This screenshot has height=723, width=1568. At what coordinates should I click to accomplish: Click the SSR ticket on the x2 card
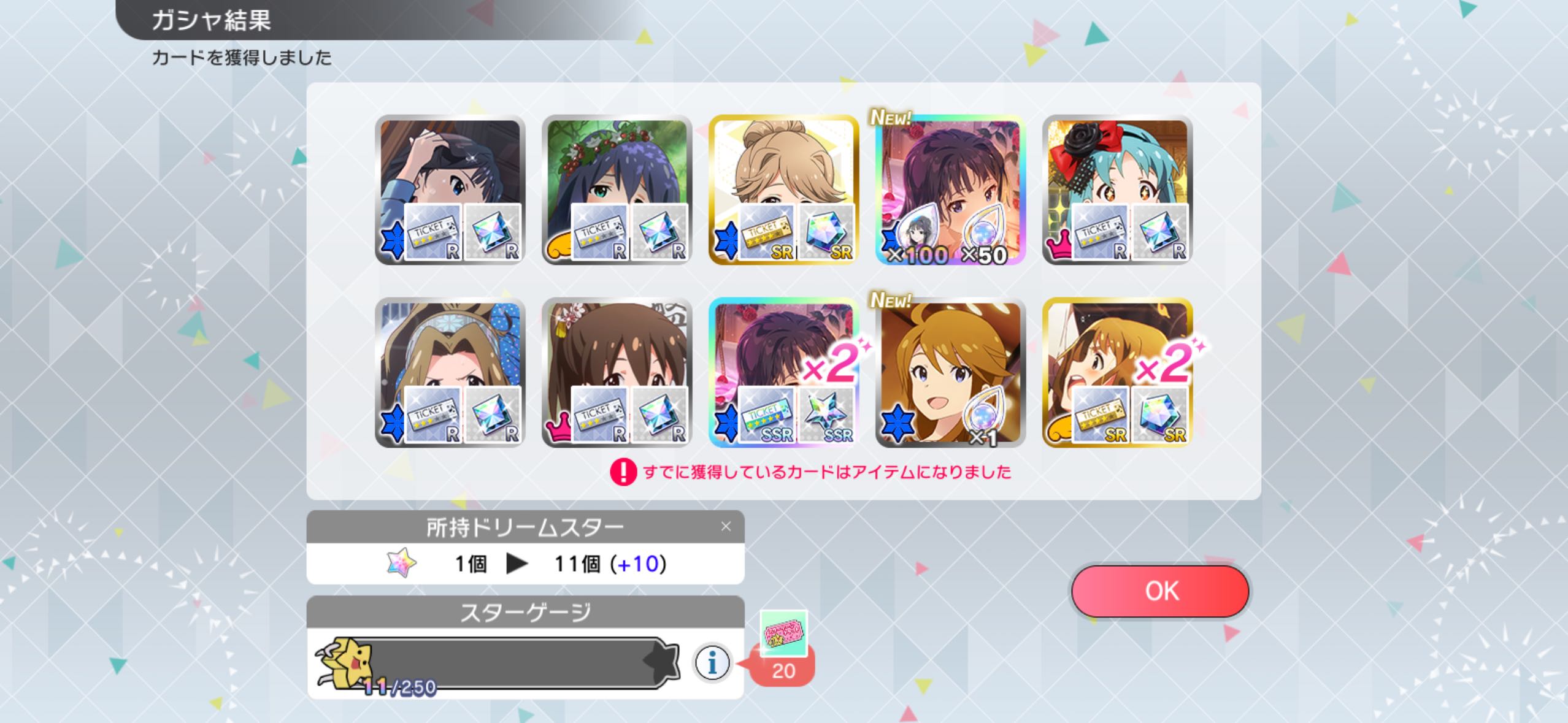[x=767, y=416]
